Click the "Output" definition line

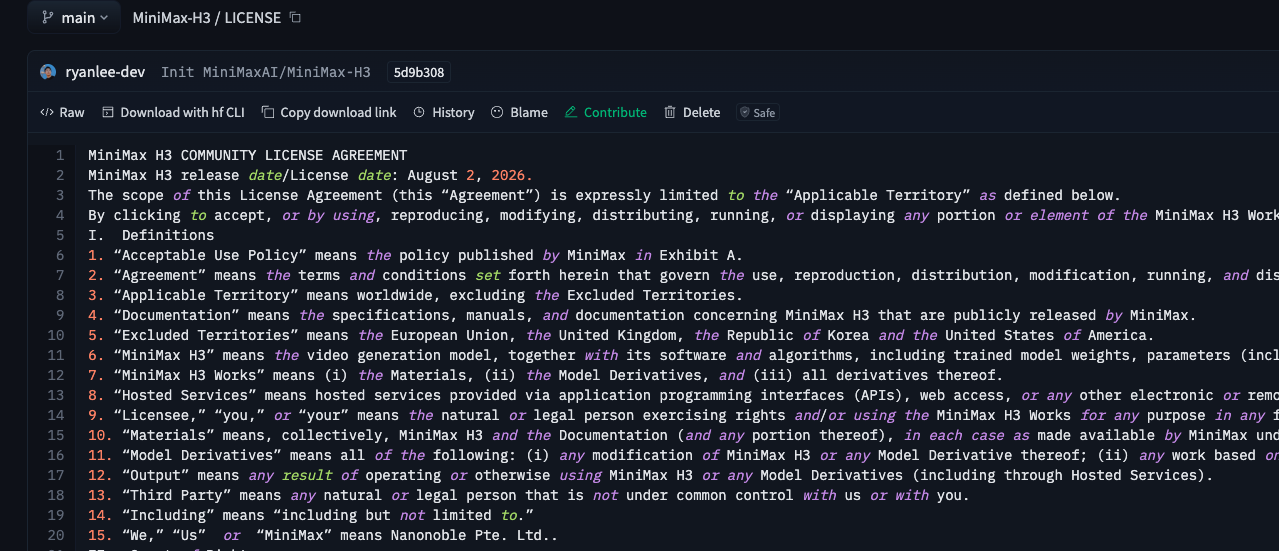(x=650, y=475)
